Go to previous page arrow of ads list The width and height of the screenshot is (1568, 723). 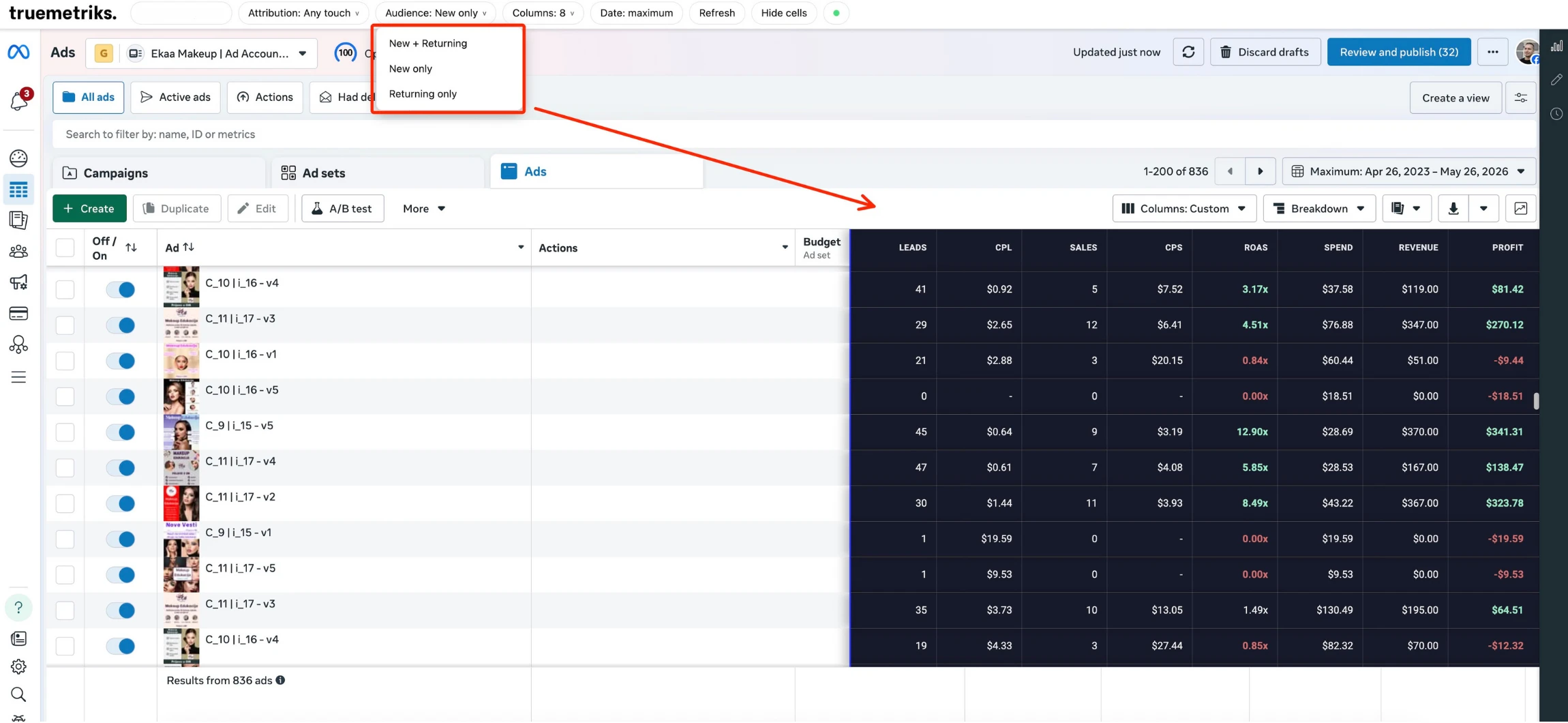[1230, 171]
